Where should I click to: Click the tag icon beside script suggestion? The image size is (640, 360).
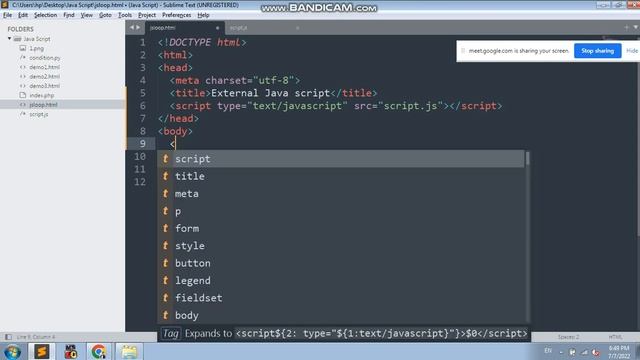165,159
